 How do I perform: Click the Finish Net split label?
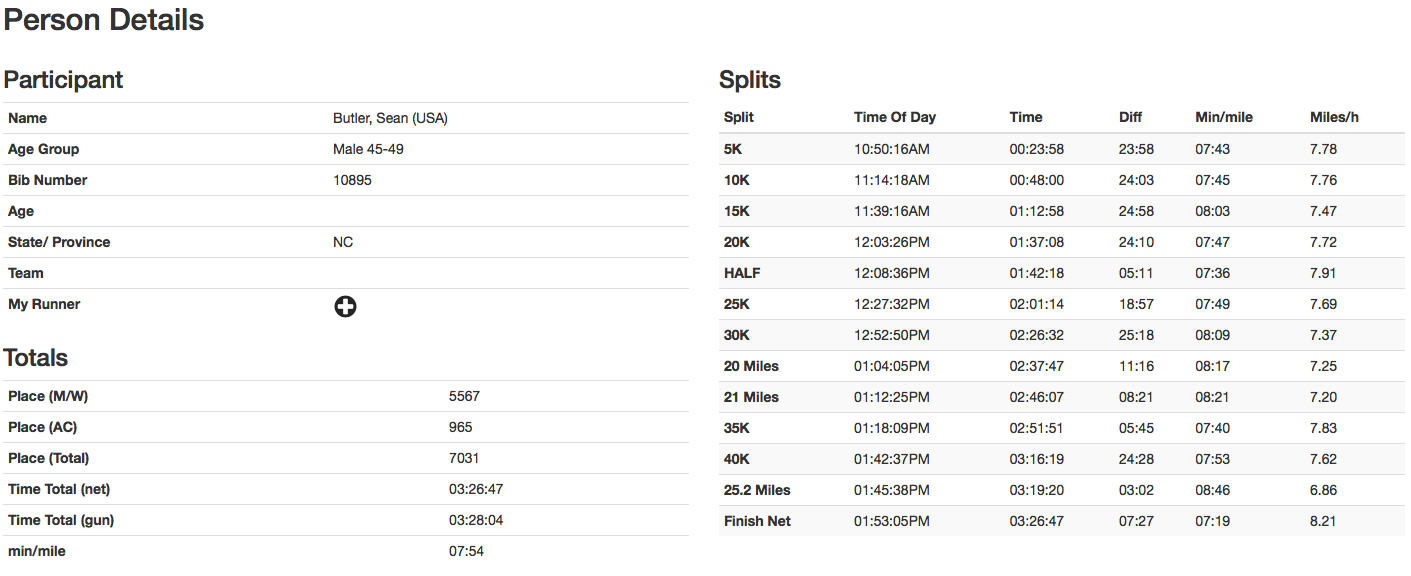(757, 521)
